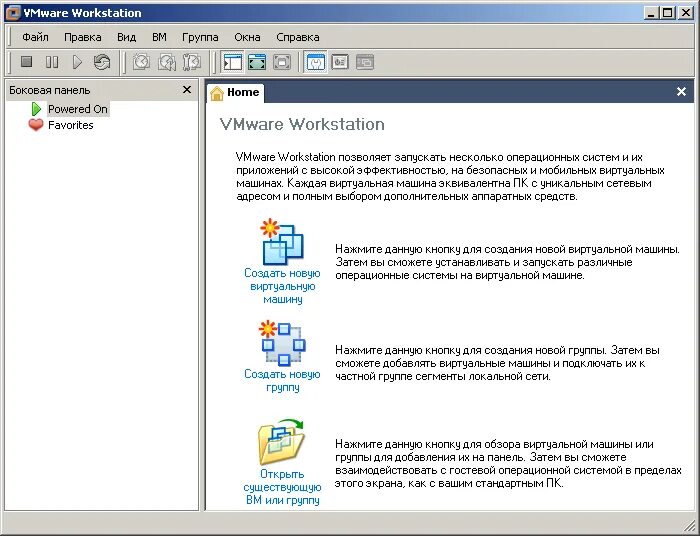The image size is (700, 536).
Task: Click the Power On play toolbar icon
Action: (x=77, y=62)
